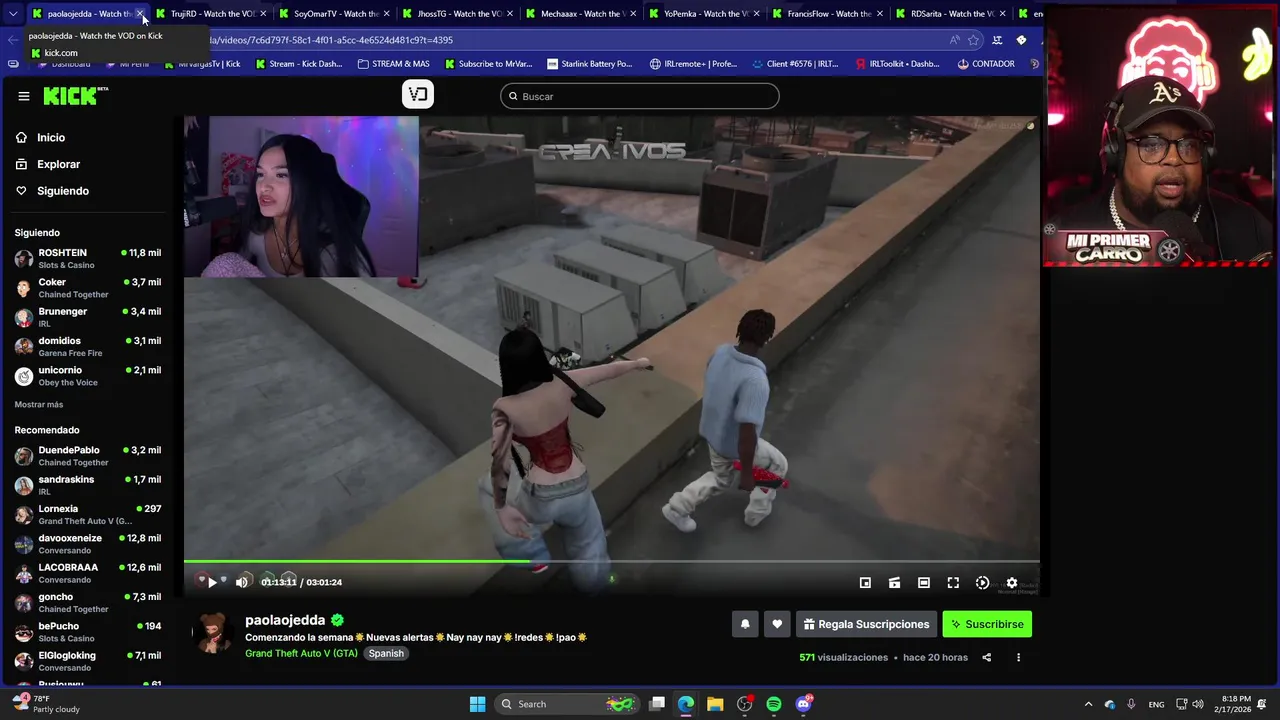Switch to the YoPemka browser tab
Viewport: 1280px width, 720px height.
coord(705,14)
